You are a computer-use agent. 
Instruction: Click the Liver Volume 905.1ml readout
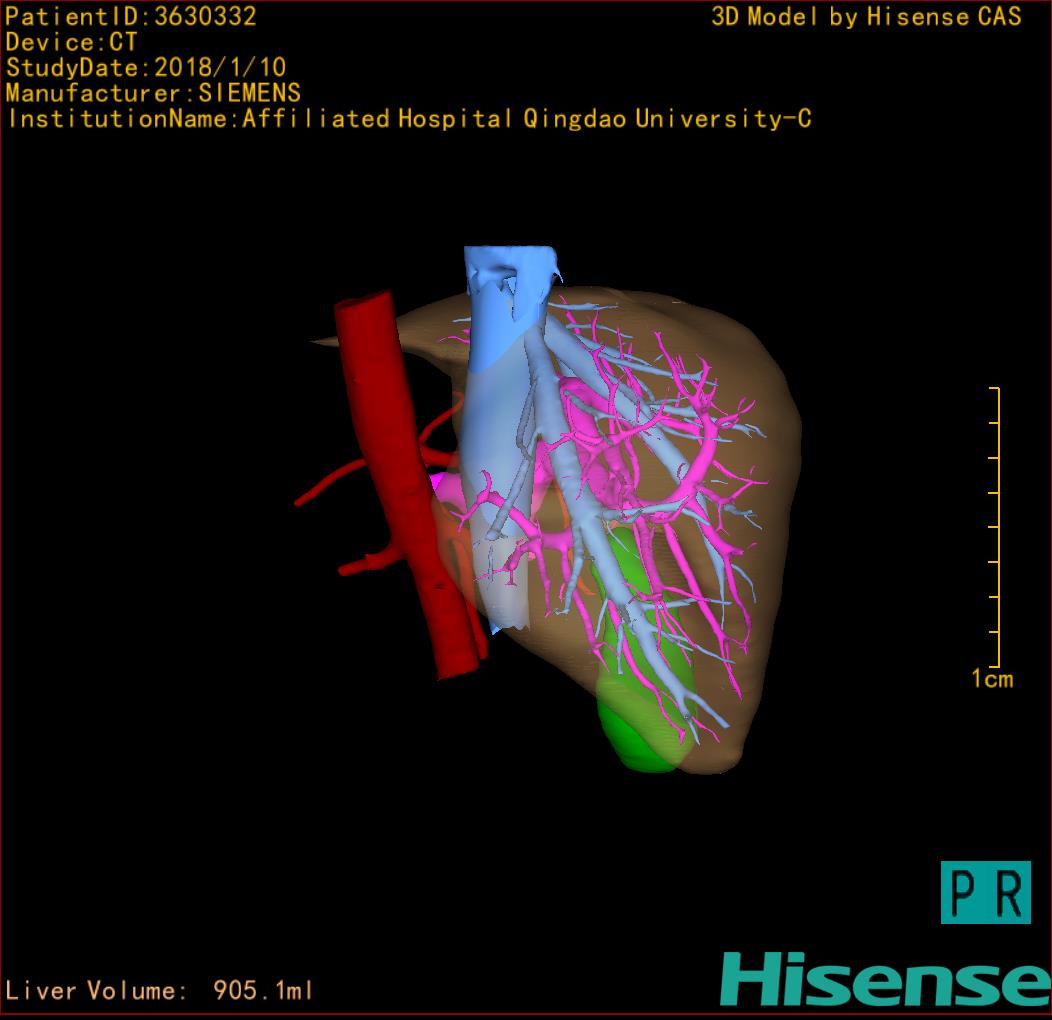(x=160, y=991)
